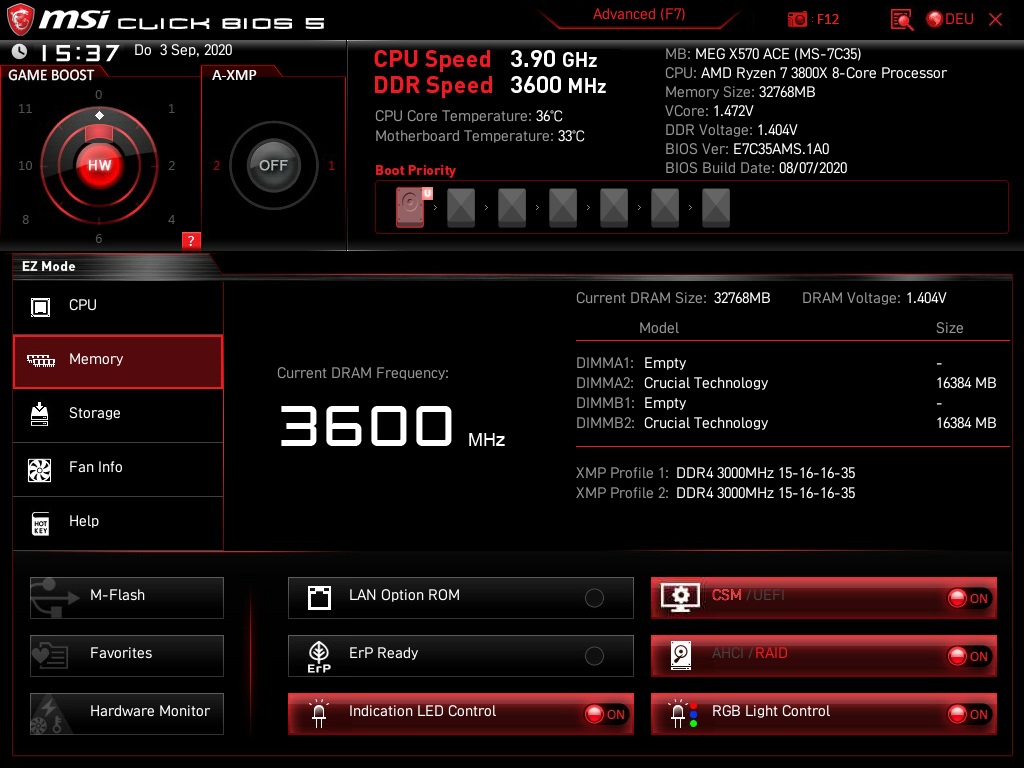Click the ErP leaf icon
Image resolution: width=1024 pixels, height=768 pixels.
(x=319, y=656)
